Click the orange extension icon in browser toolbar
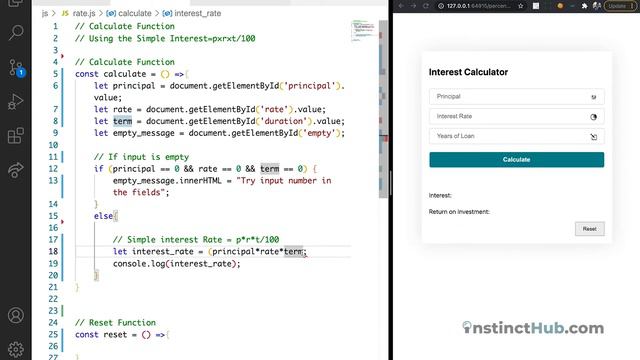 (x=560, y=6)
